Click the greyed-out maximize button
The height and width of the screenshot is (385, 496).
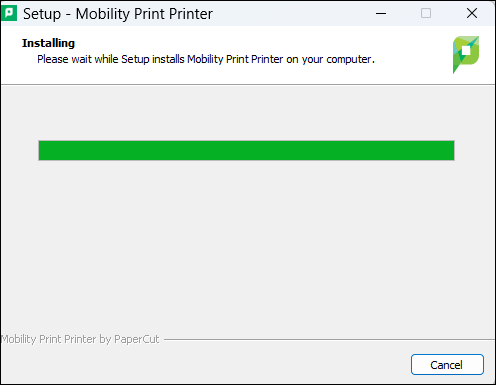[x=426, y=13]
